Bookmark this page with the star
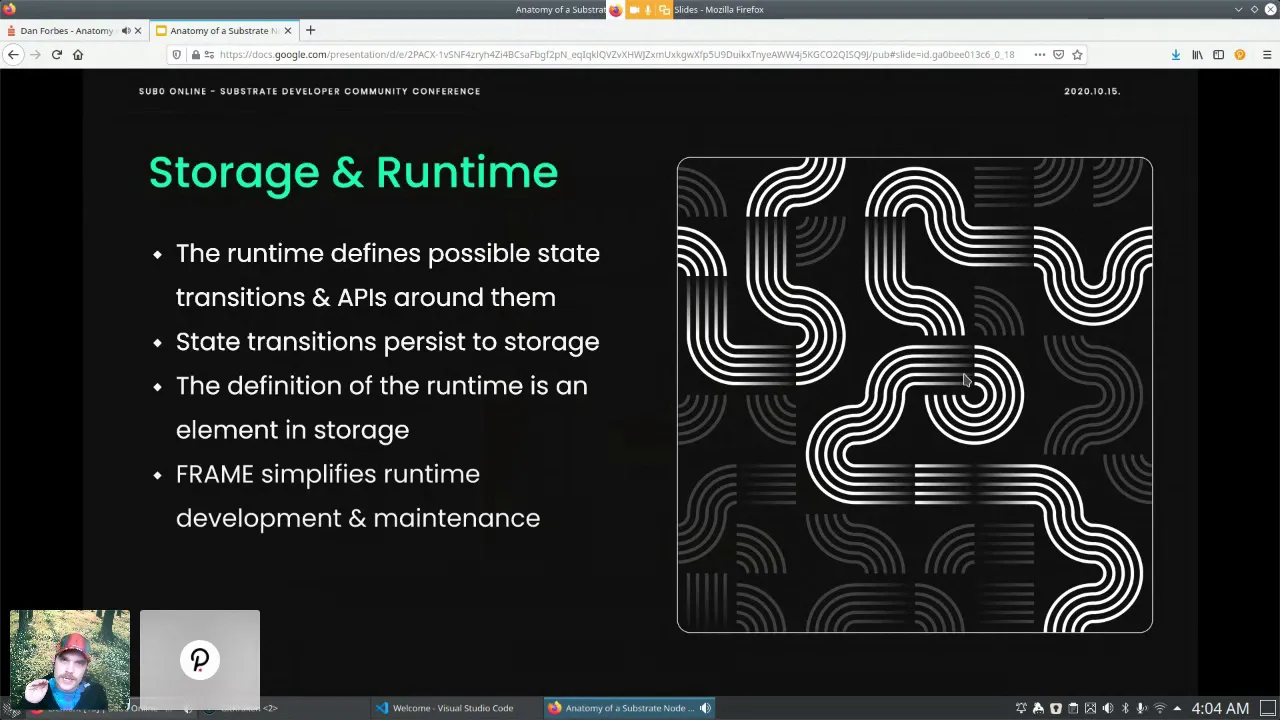Screen dimensions: 1280x720 [x=1077, y=55]
